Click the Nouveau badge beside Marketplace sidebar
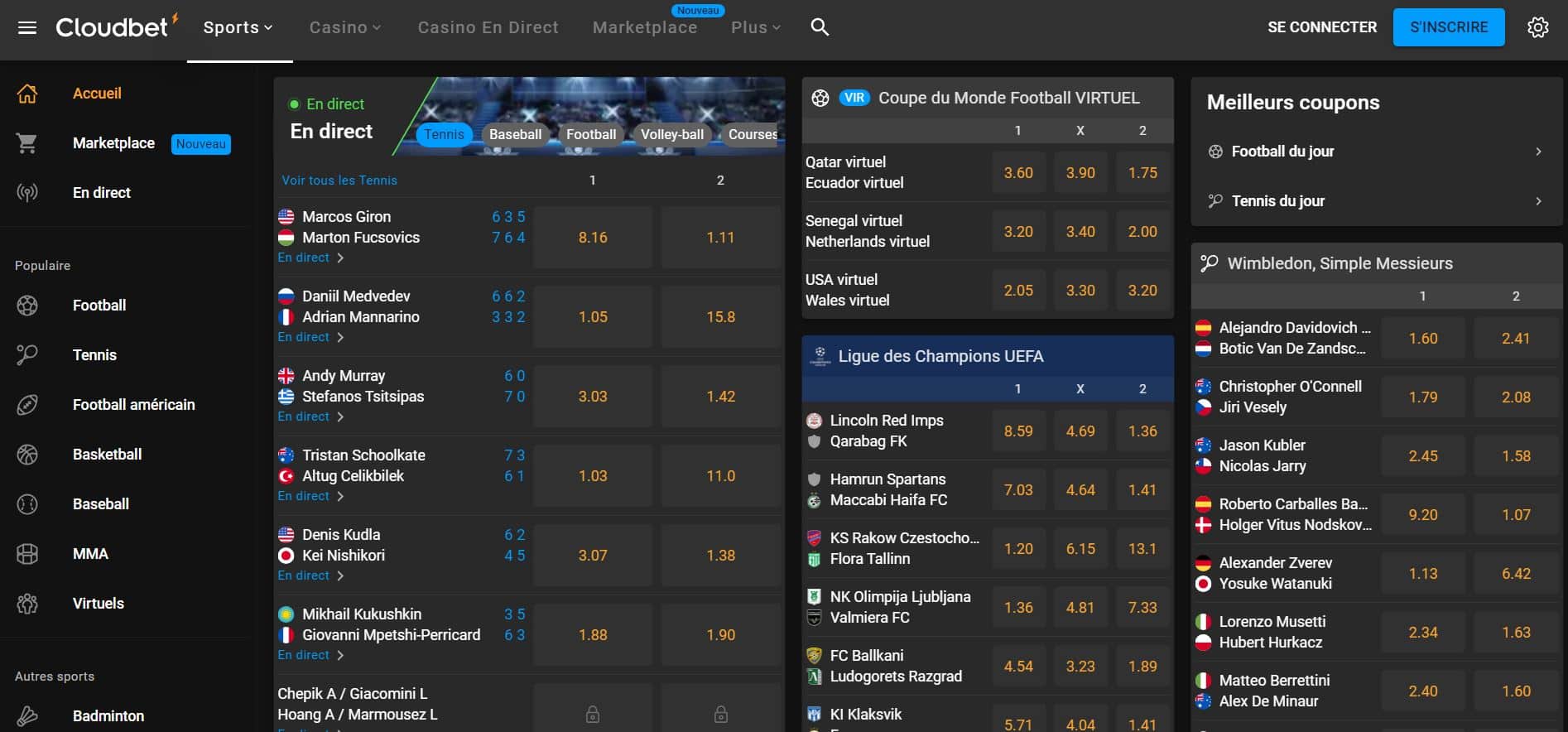 tap(201, 144)
